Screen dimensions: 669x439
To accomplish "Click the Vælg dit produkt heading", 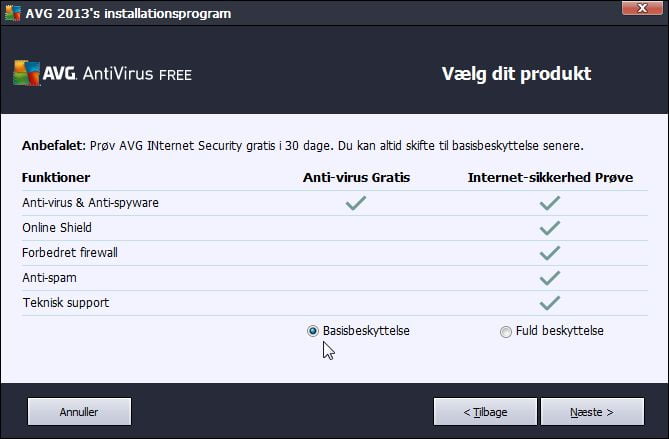I will tap(516, 74).
